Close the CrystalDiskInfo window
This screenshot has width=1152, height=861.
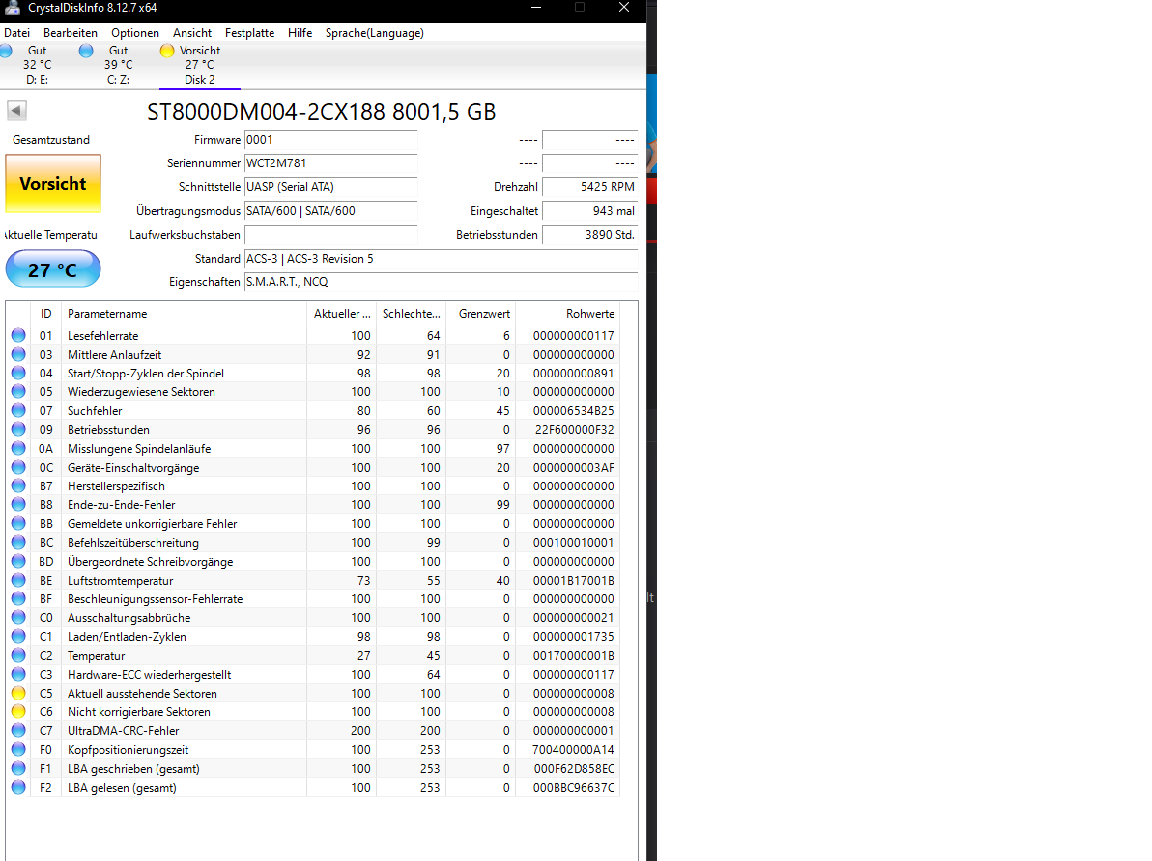(624, 8)
